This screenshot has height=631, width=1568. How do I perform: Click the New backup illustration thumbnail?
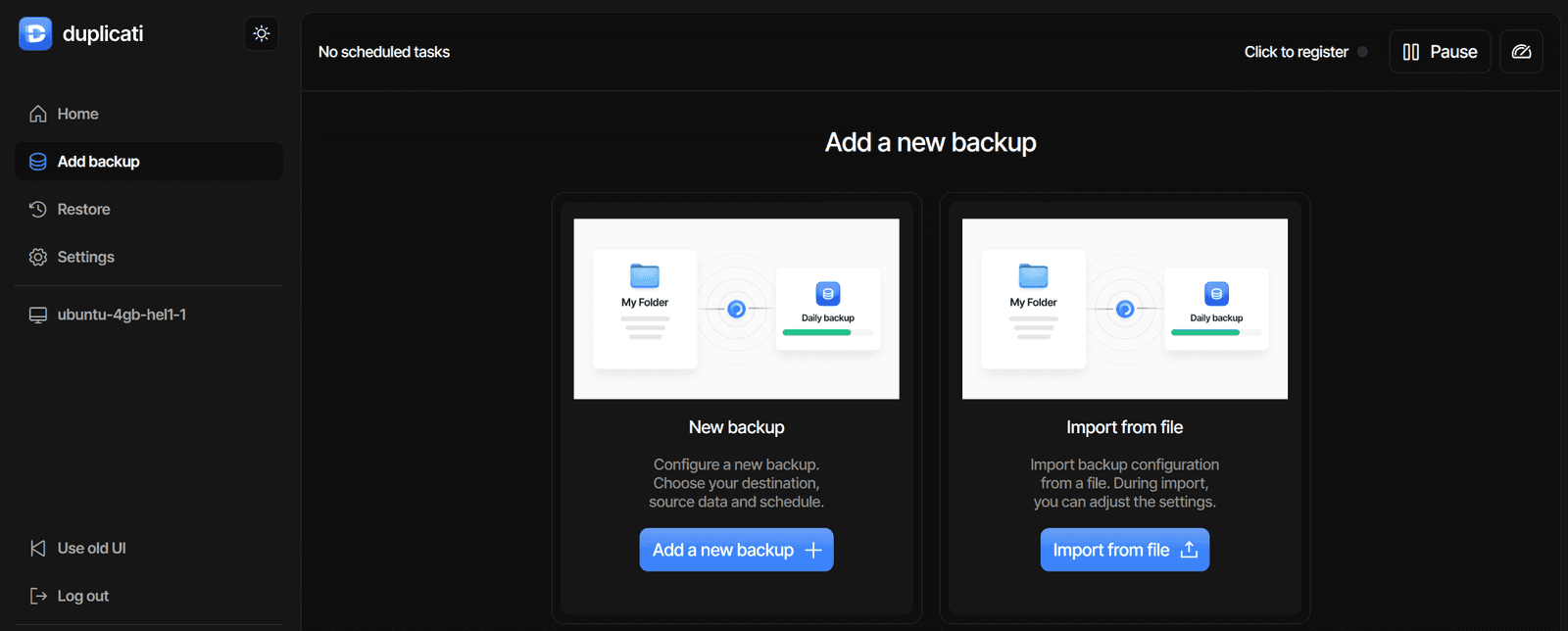(737, 309)
